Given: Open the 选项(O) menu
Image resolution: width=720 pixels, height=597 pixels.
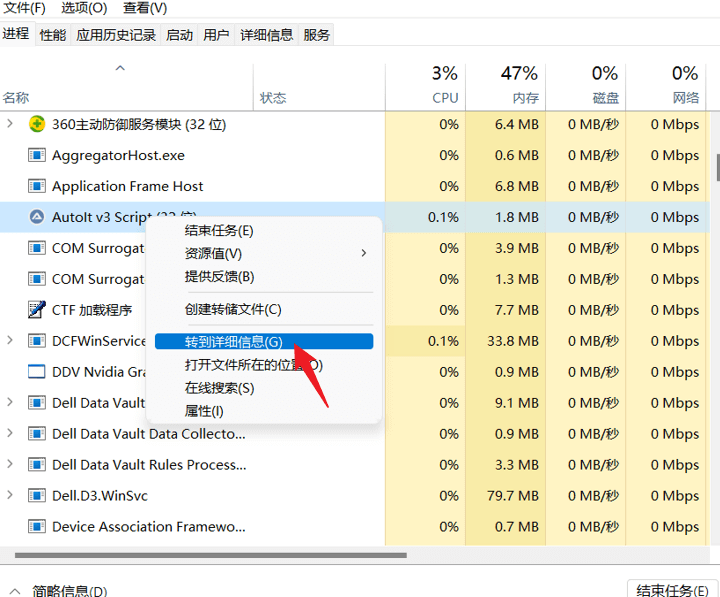Looking at the screenshot, I should click(84, 8).
